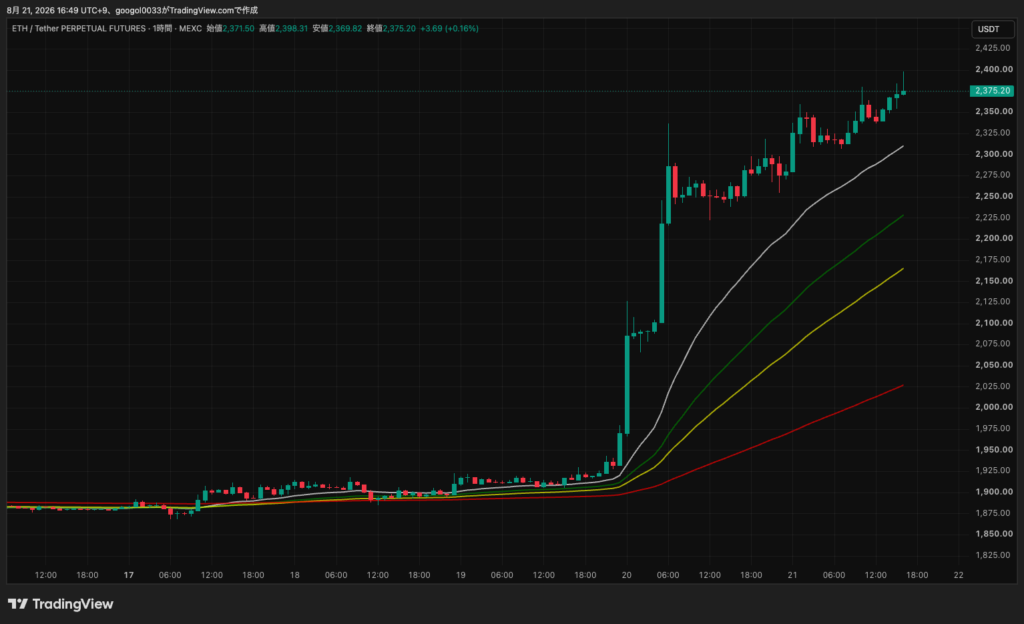Click the 2,325.00 price axis label

993,133
